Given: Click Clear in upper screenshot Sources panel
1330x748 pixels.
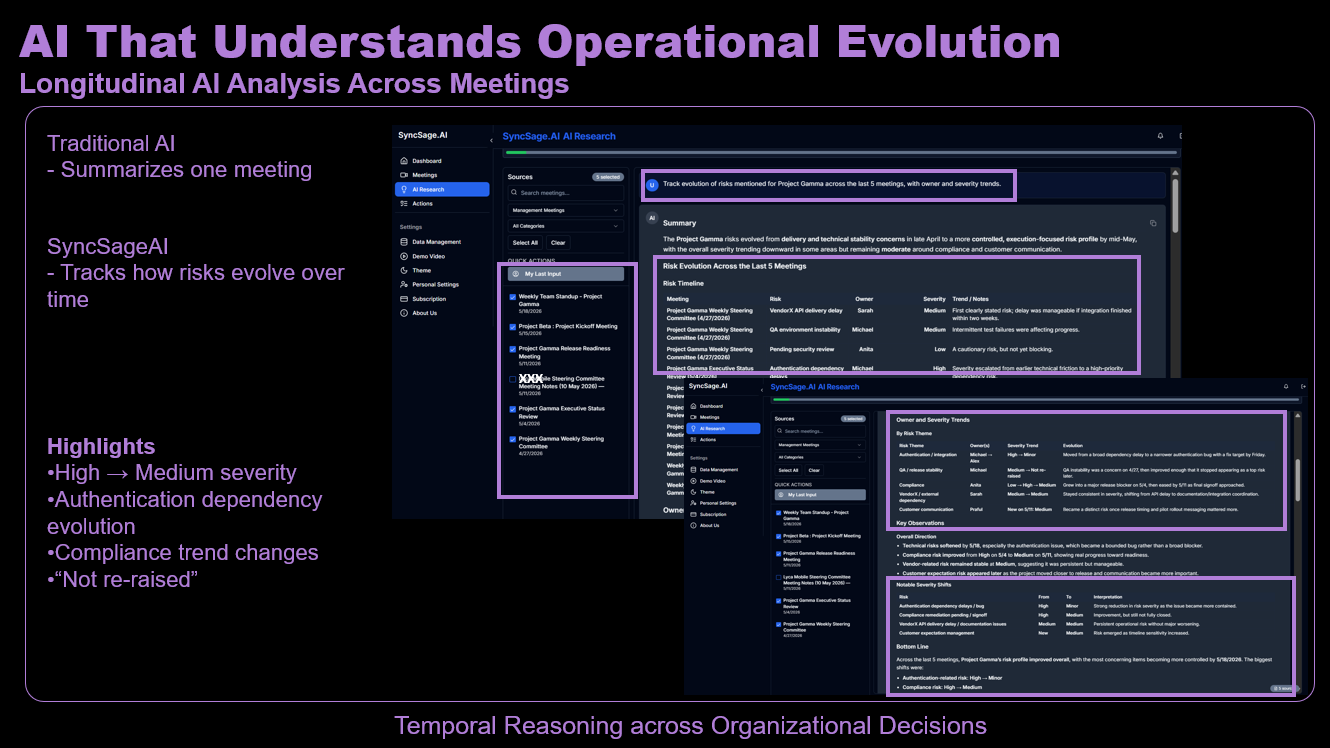Looking at the screenshot, I should [x=558, y=242].
